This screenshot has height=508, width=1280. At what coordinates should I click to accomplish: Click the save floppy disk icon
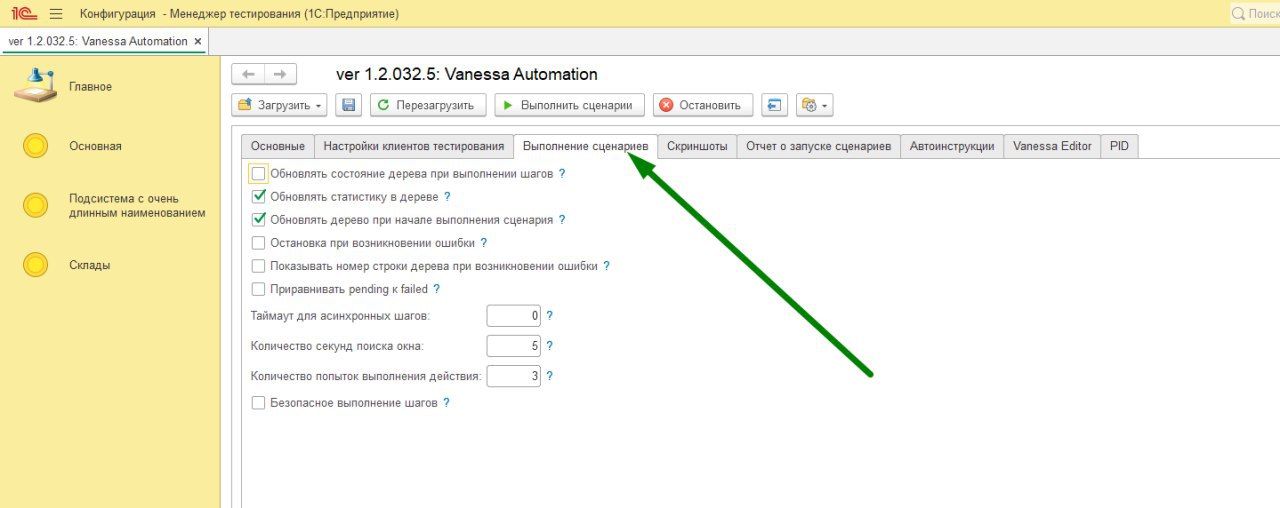click(348, 105)
